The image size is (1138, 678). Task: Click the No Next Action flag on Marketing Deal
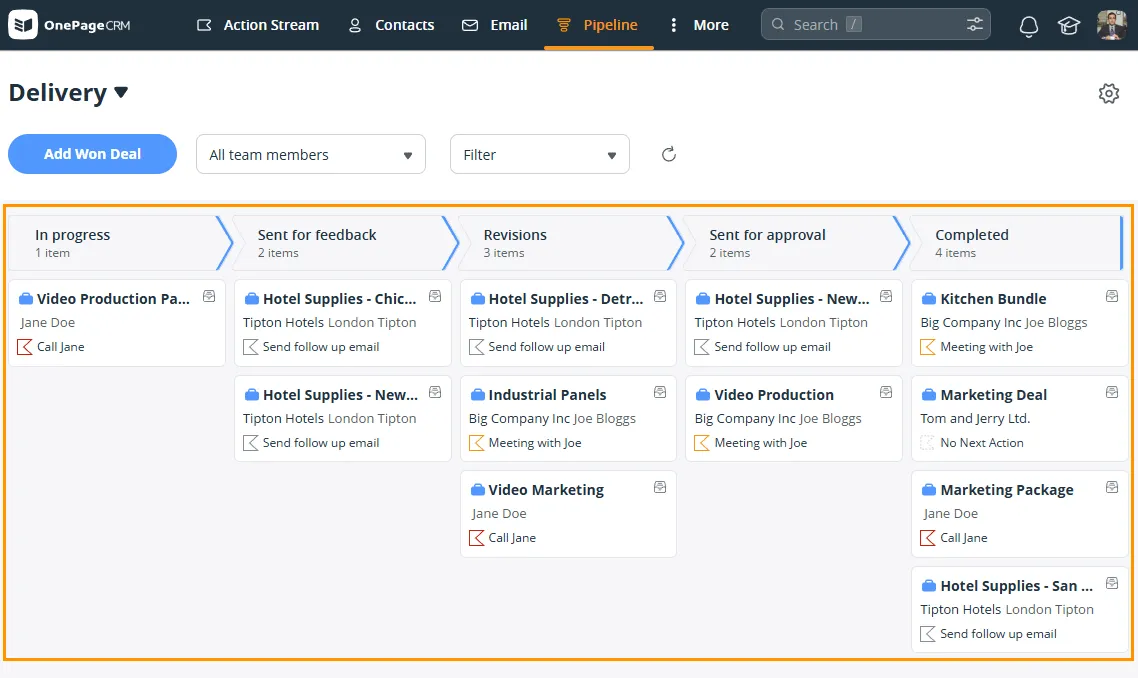928,443
